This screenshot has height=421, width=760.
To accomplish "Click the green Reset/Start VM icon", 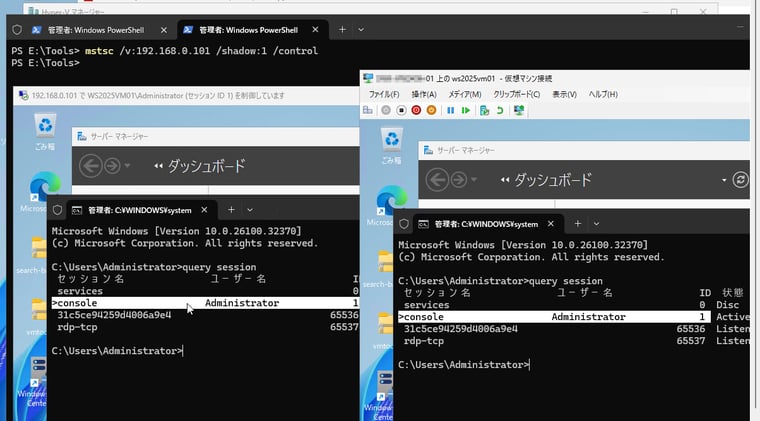I will coord(466,110).
